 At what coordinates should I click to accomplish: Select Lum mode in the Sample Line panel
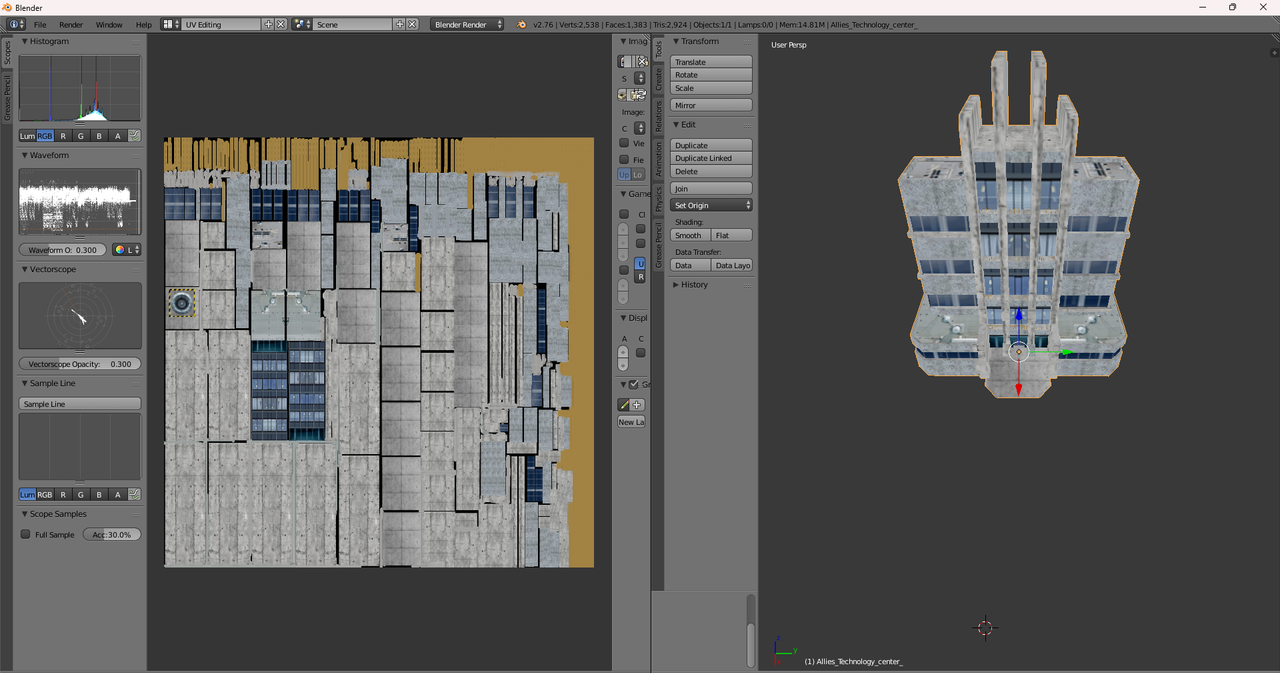[x=27, y=495]
